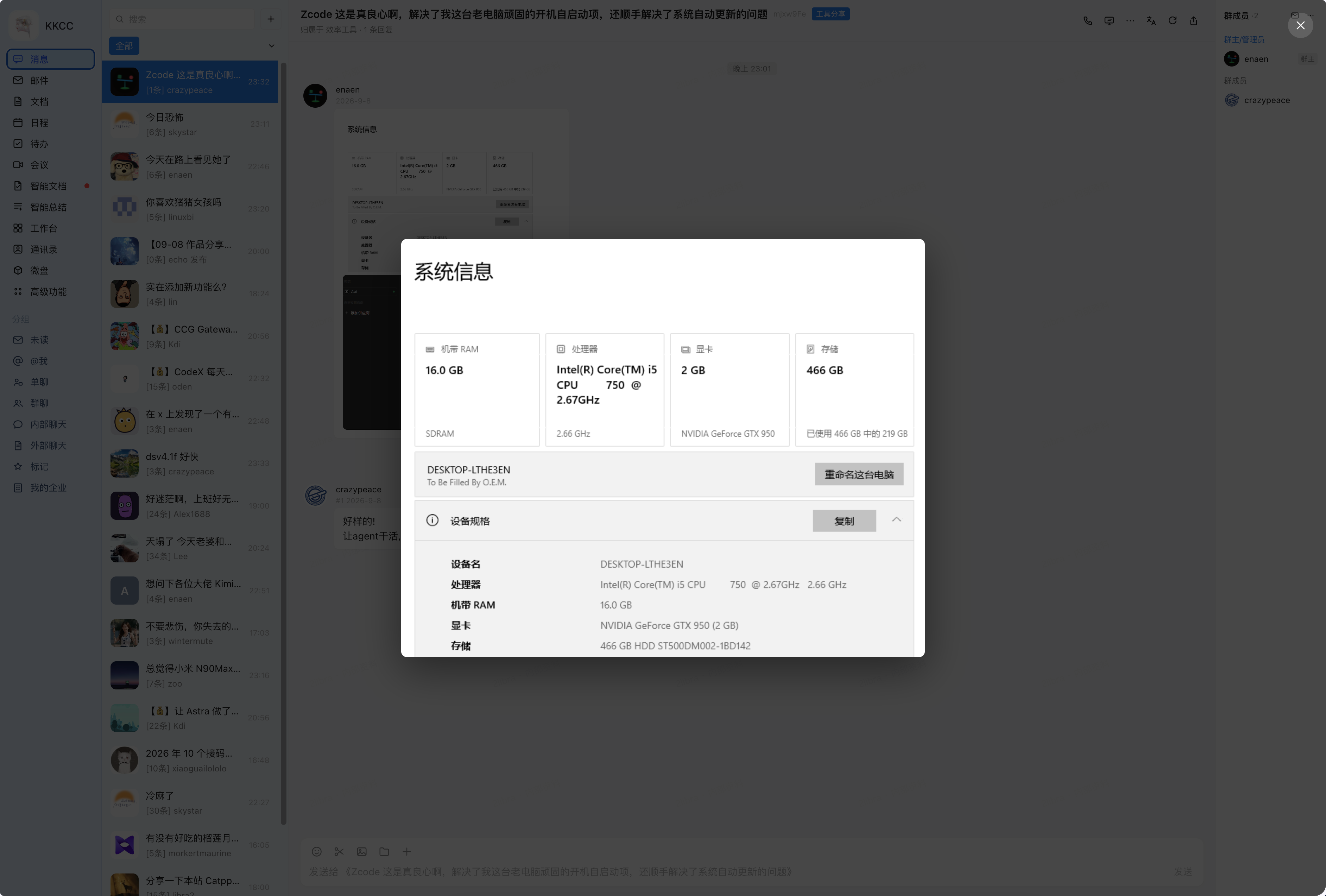Click the 工具分享 tag
Screen dimensions: 1326x896
830,14
